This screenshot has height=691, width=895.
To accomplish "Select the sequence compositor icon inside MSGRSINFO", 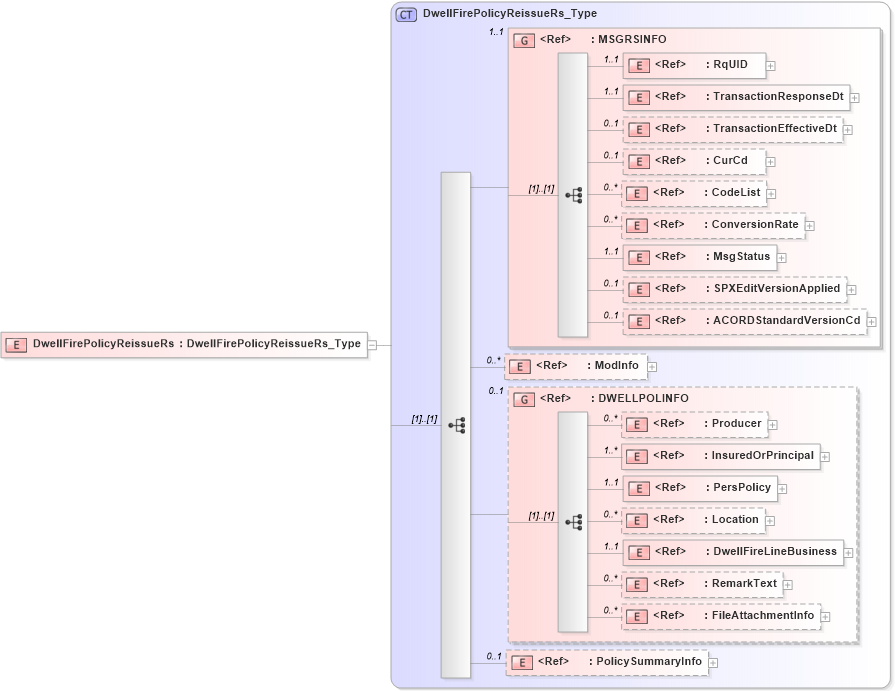I will (574, 194).
